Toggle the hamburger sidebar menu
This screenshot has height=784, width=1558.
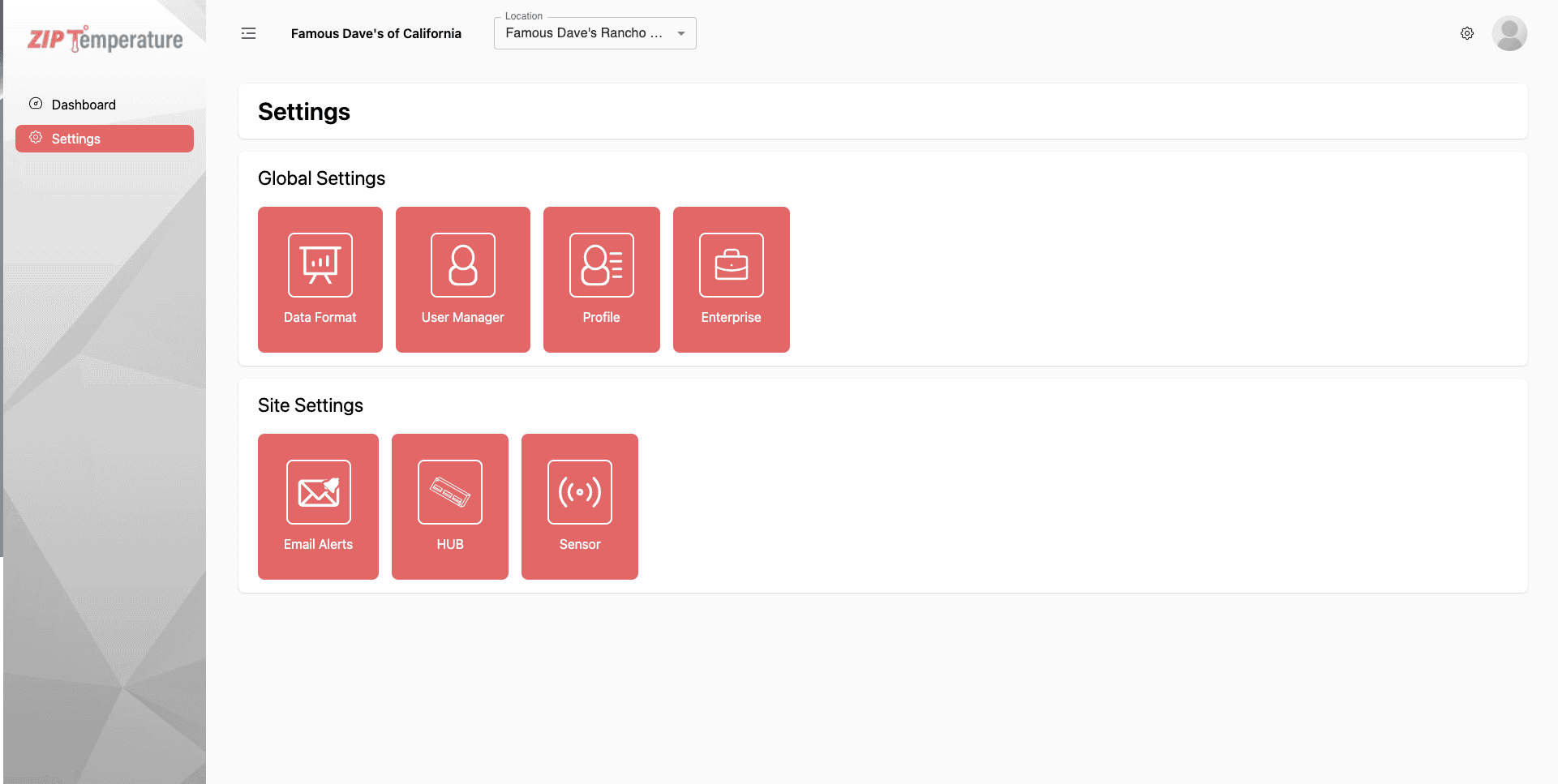pos(248,33)
